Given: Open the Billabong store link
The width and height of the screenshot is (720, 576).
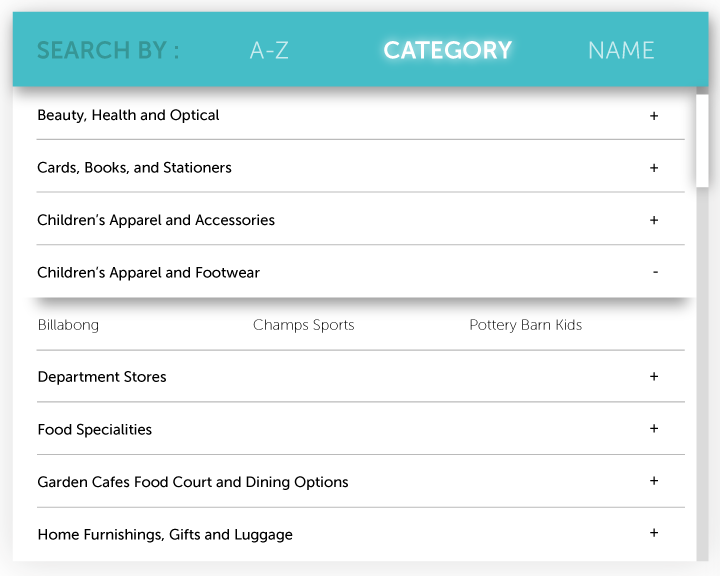Looking at the screenshot, I should pos(68,325).
